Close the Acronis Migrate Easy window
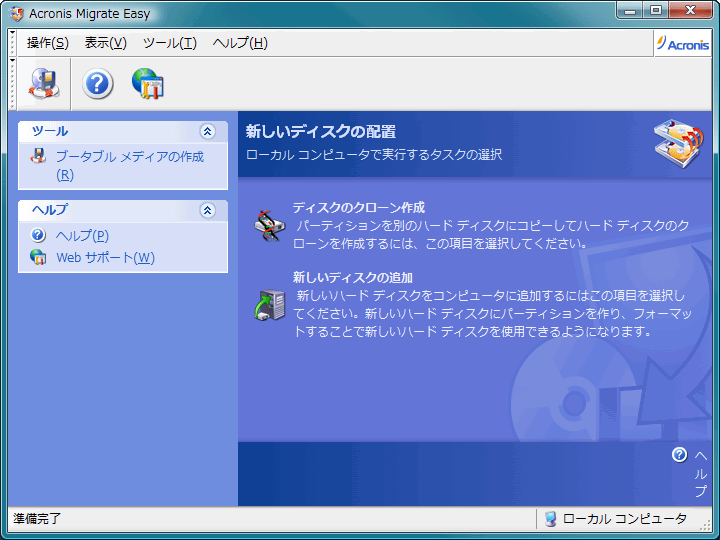720x540 pixels. tap(690, 10)
